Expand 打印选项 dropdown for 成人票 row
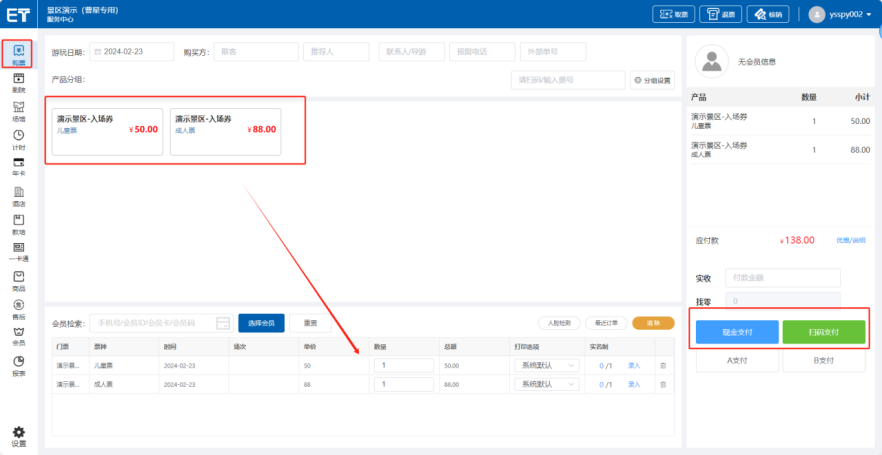 [545, 384]
